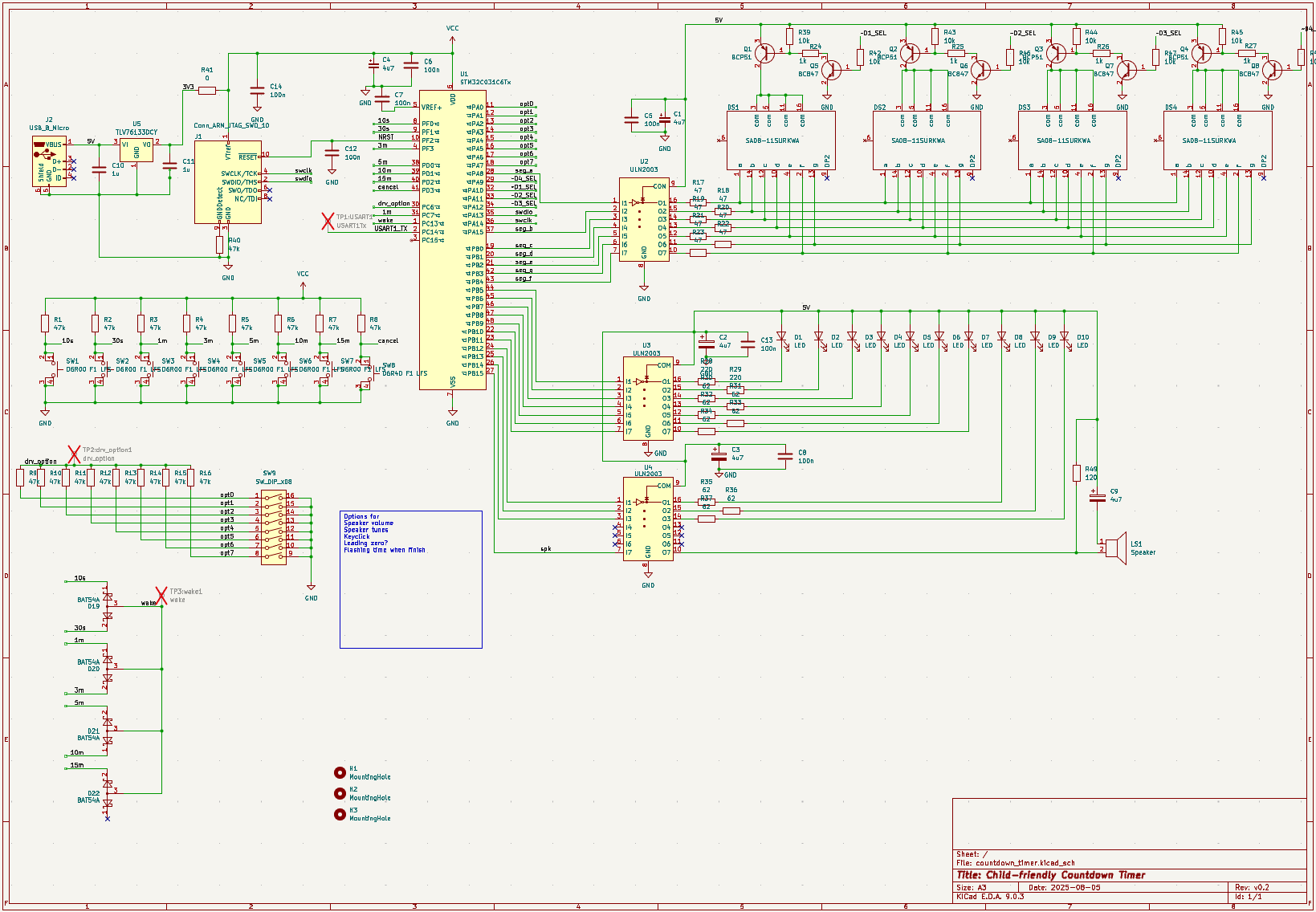
Task: Select the blue Options for speaker text box
Action: [410, 579]
